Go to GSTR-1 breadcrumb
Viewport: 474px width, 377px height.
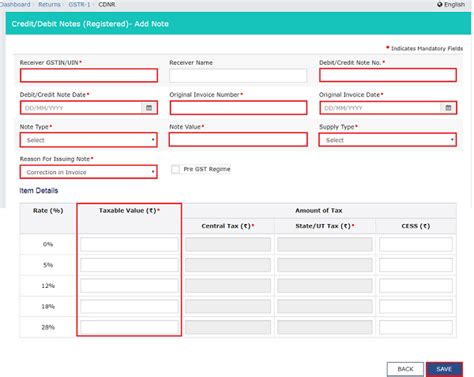point(79,4)
